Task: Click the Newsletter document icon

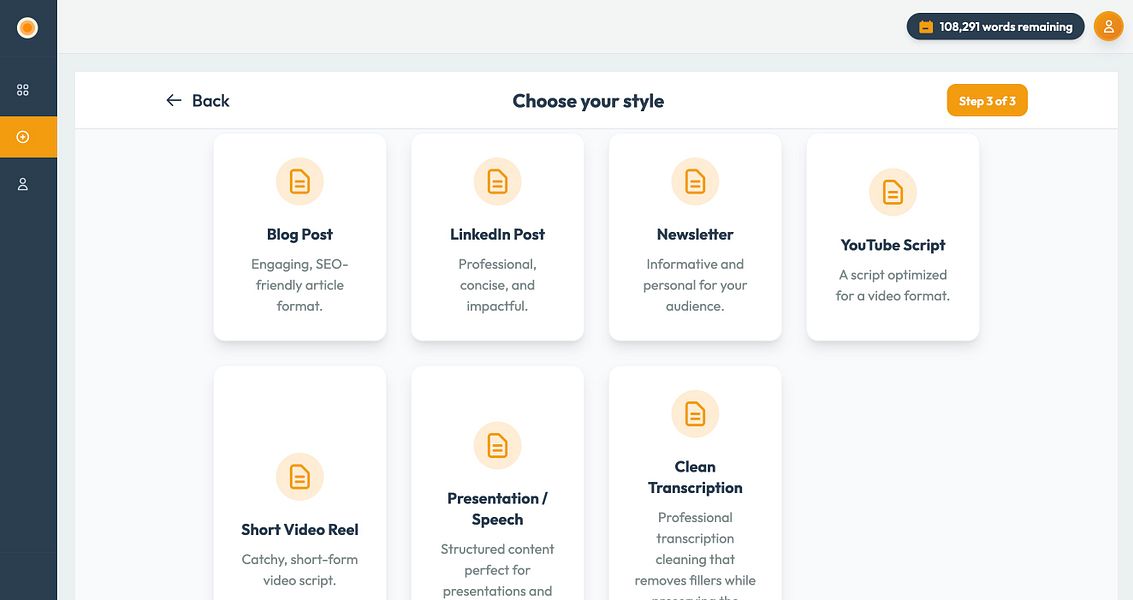Action: click(695, 181)
